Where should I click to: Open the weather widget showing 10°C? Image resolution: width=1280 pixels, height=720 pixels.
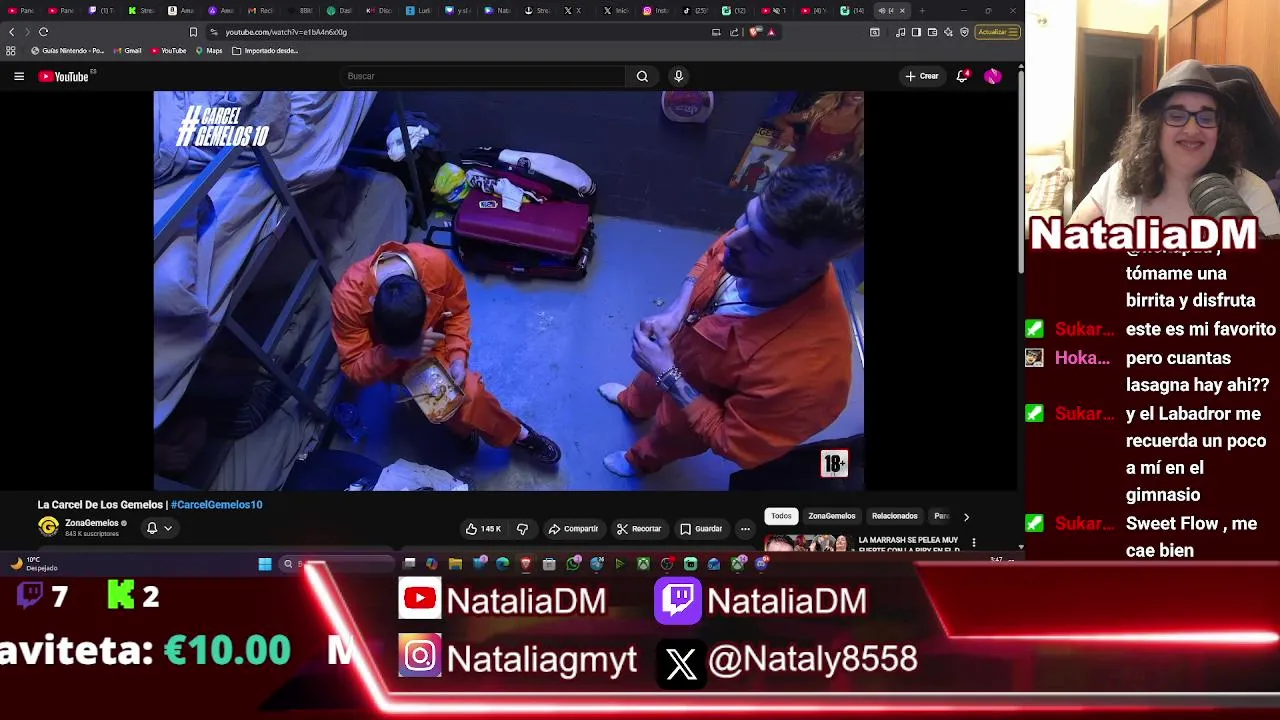pos(35,564)
